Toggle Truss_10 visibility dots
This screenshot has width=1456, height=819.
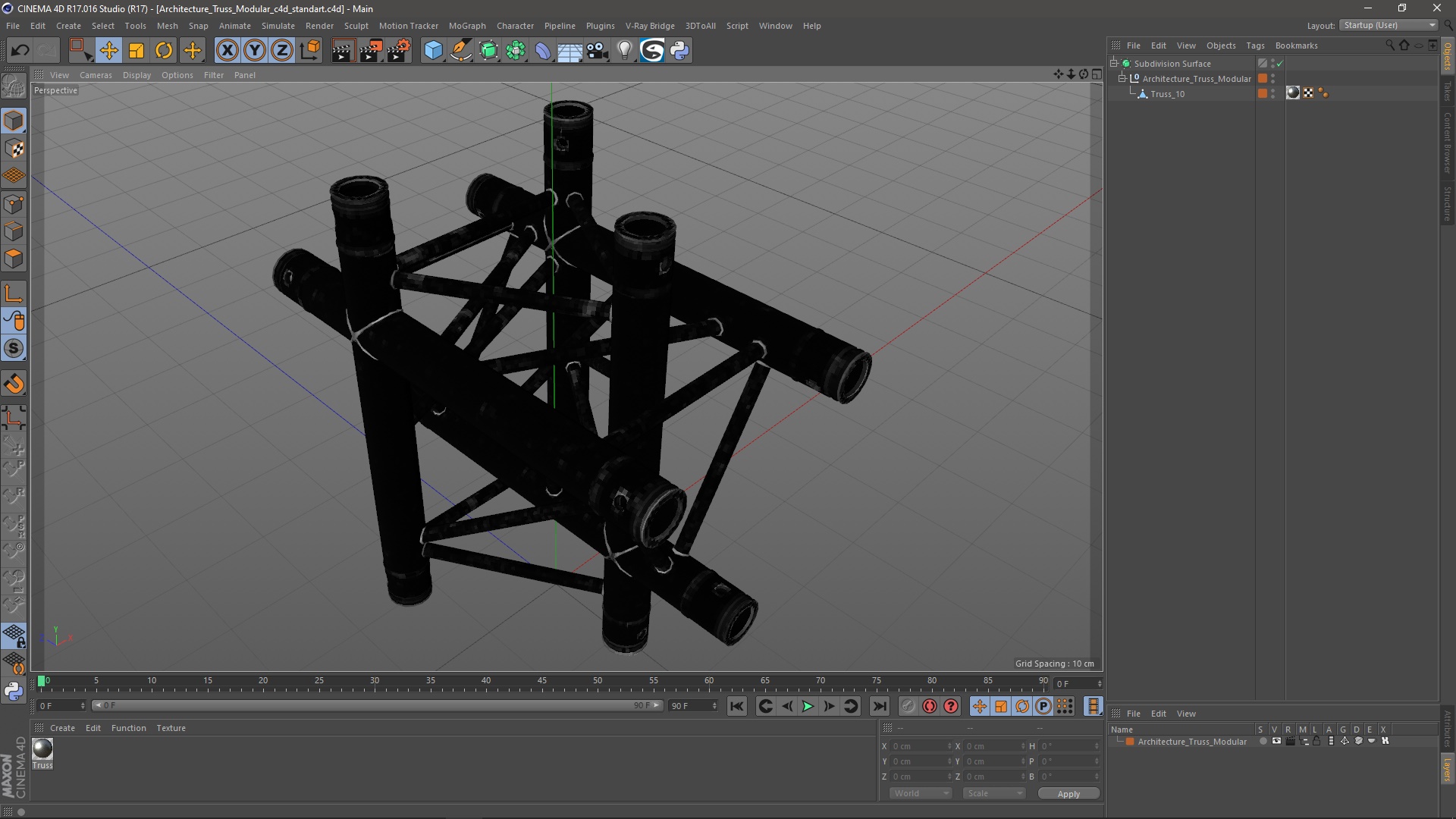tap(1273, 94)
